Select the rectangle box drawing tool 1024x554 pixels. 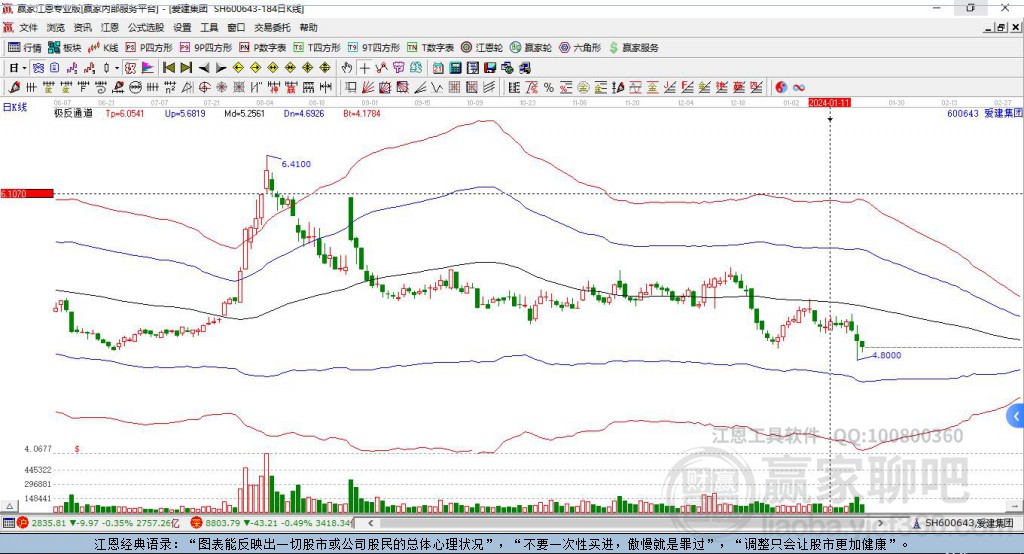click(349, 88)
